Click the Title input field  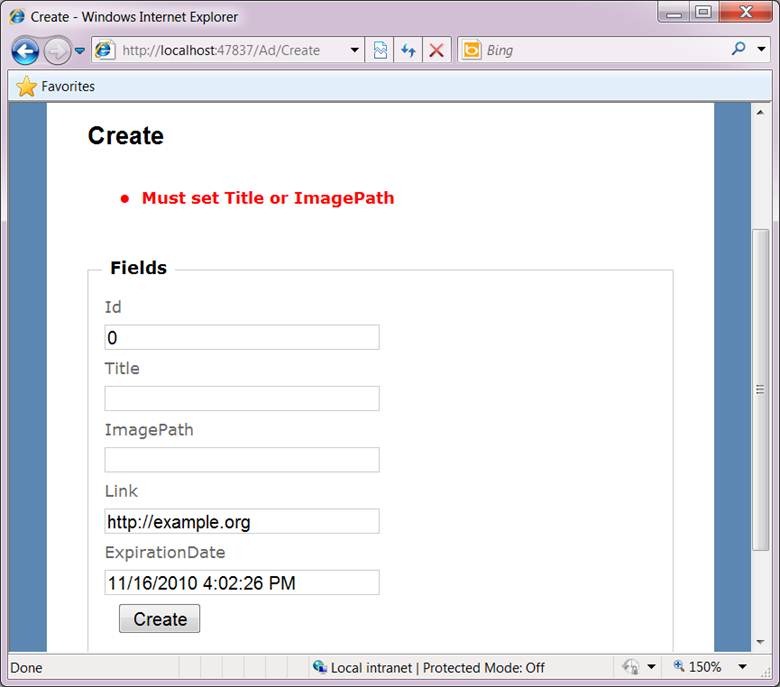point(242,398)
